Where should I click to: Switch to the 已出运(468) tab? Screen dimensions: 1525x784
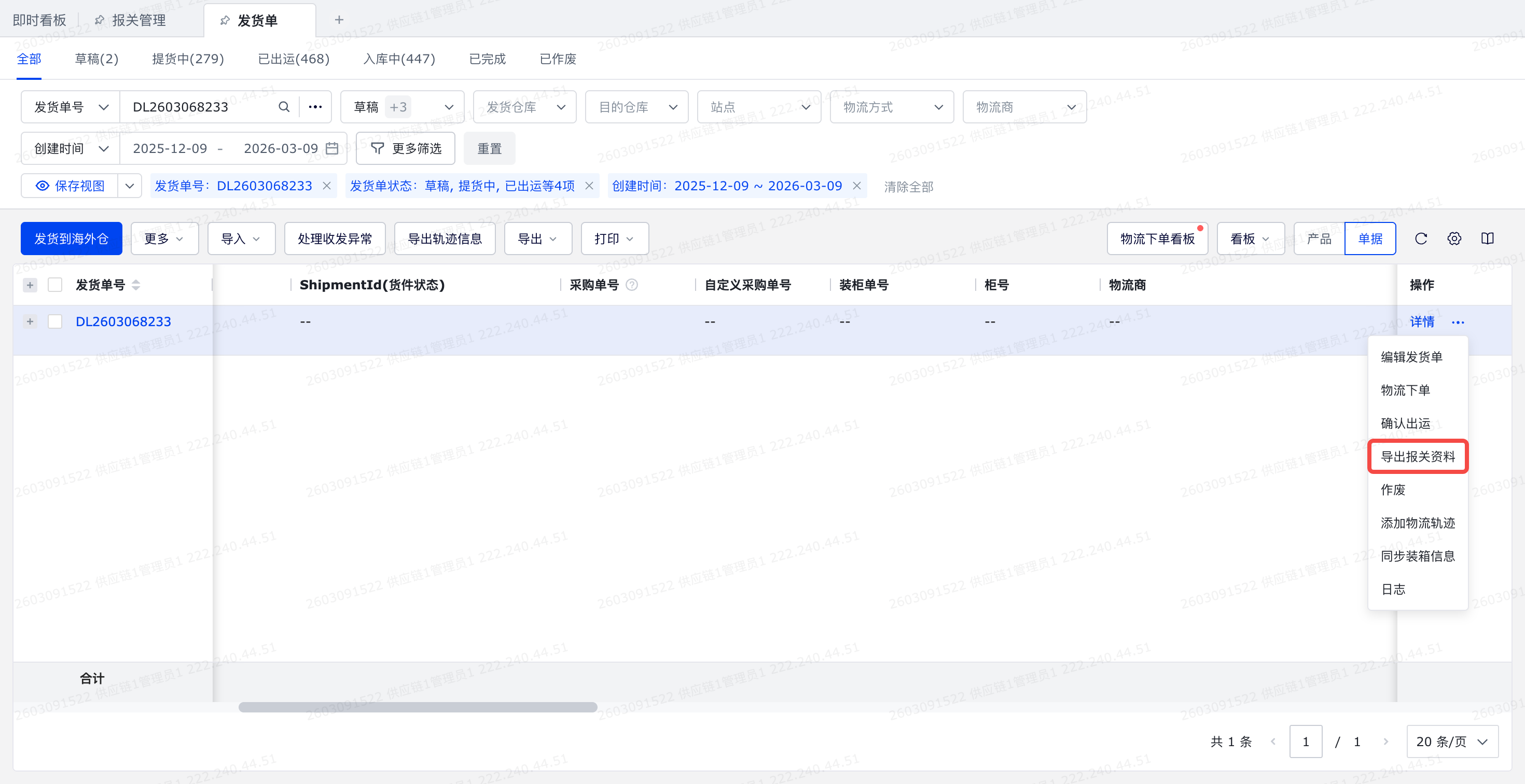pos(294,59)
